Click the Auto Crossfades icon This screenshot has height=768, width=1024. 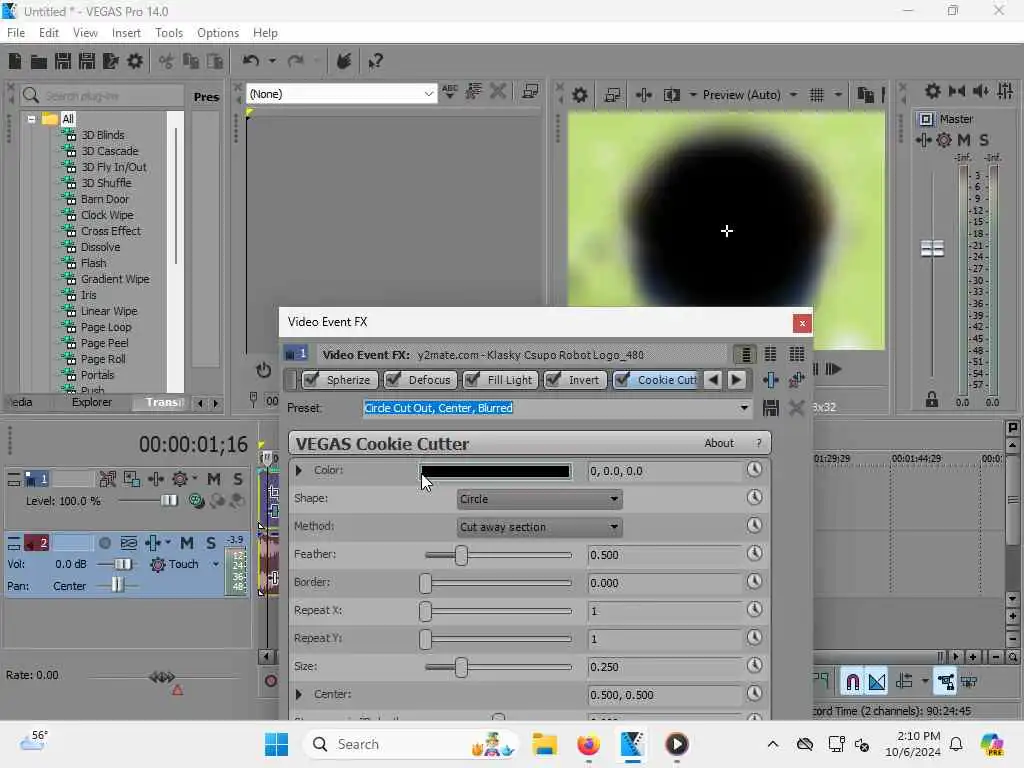click(x=877, y=682)
